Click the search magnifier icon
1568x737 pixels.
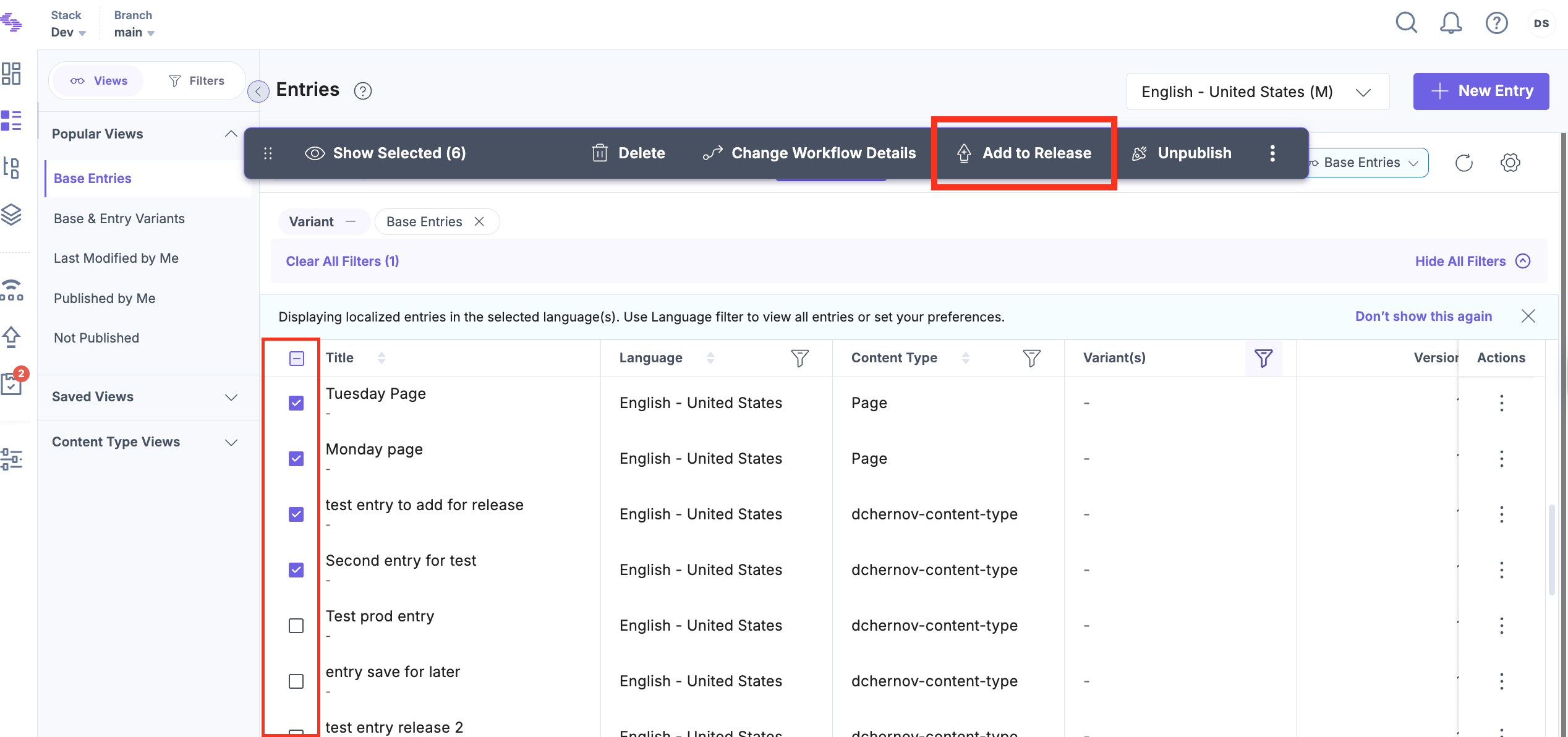point(1406,23)
